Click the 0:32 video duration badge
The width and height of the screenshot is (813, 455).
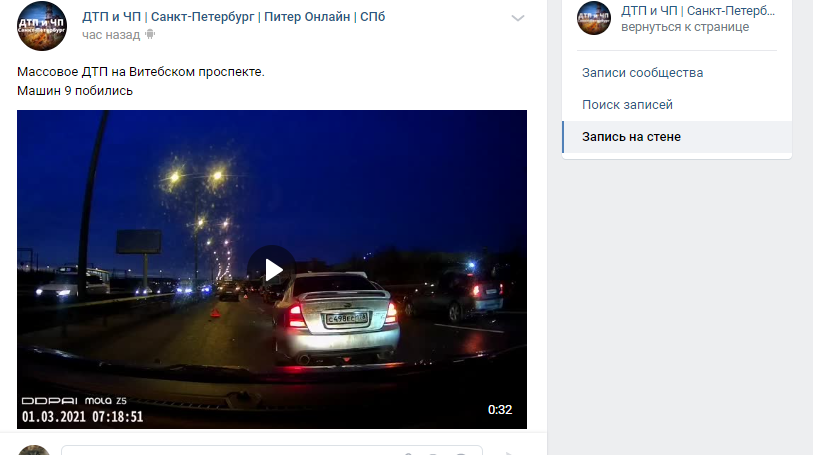pos(500,409)
